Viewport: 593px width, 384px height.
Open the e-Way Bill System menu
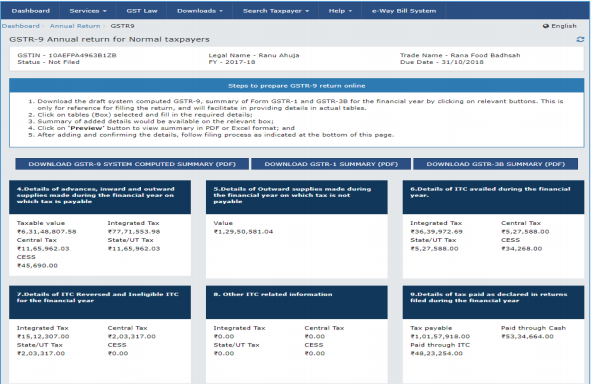point(404,11)
